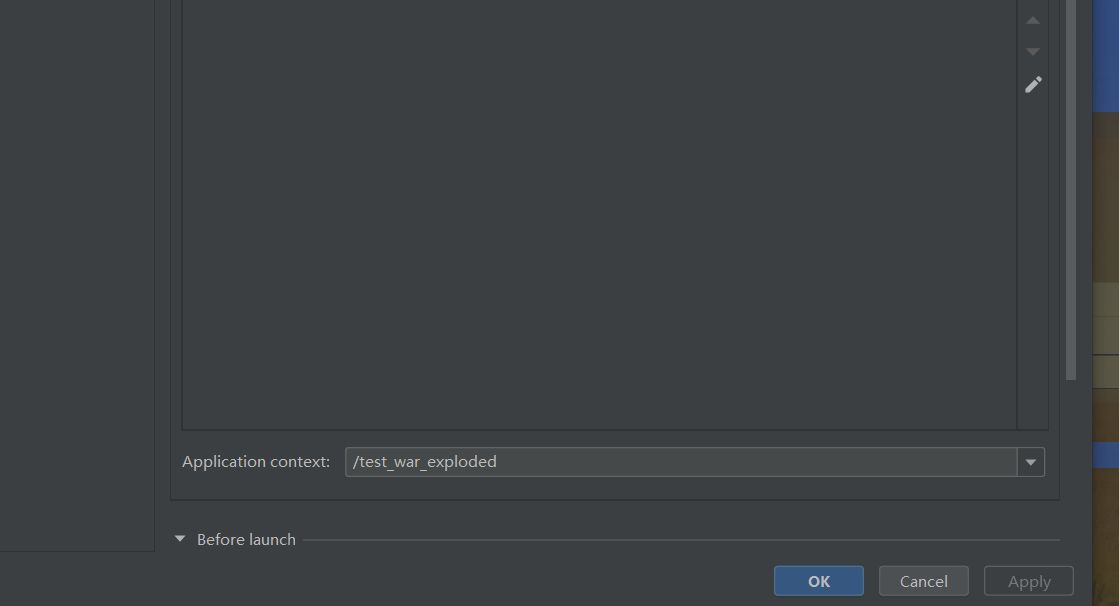This screenshot has width=1119, height=606.
Task: Focus the /test_war_exploded context field
Action: point(682,462)
